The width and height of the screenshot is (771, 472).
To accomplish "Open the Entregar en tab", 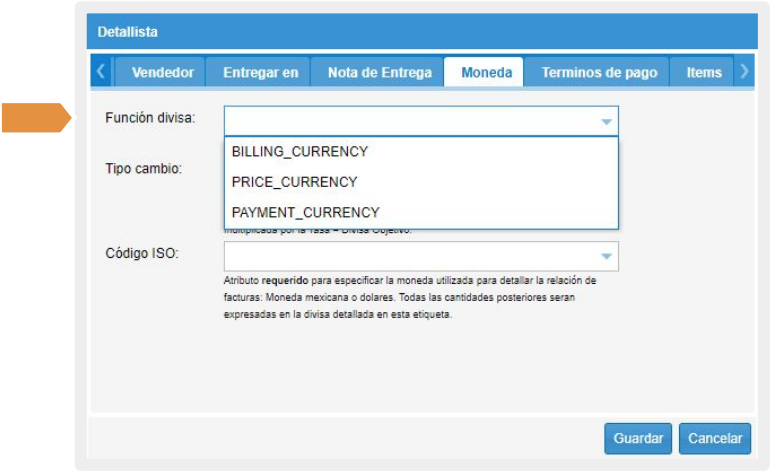I will [260, 72].
